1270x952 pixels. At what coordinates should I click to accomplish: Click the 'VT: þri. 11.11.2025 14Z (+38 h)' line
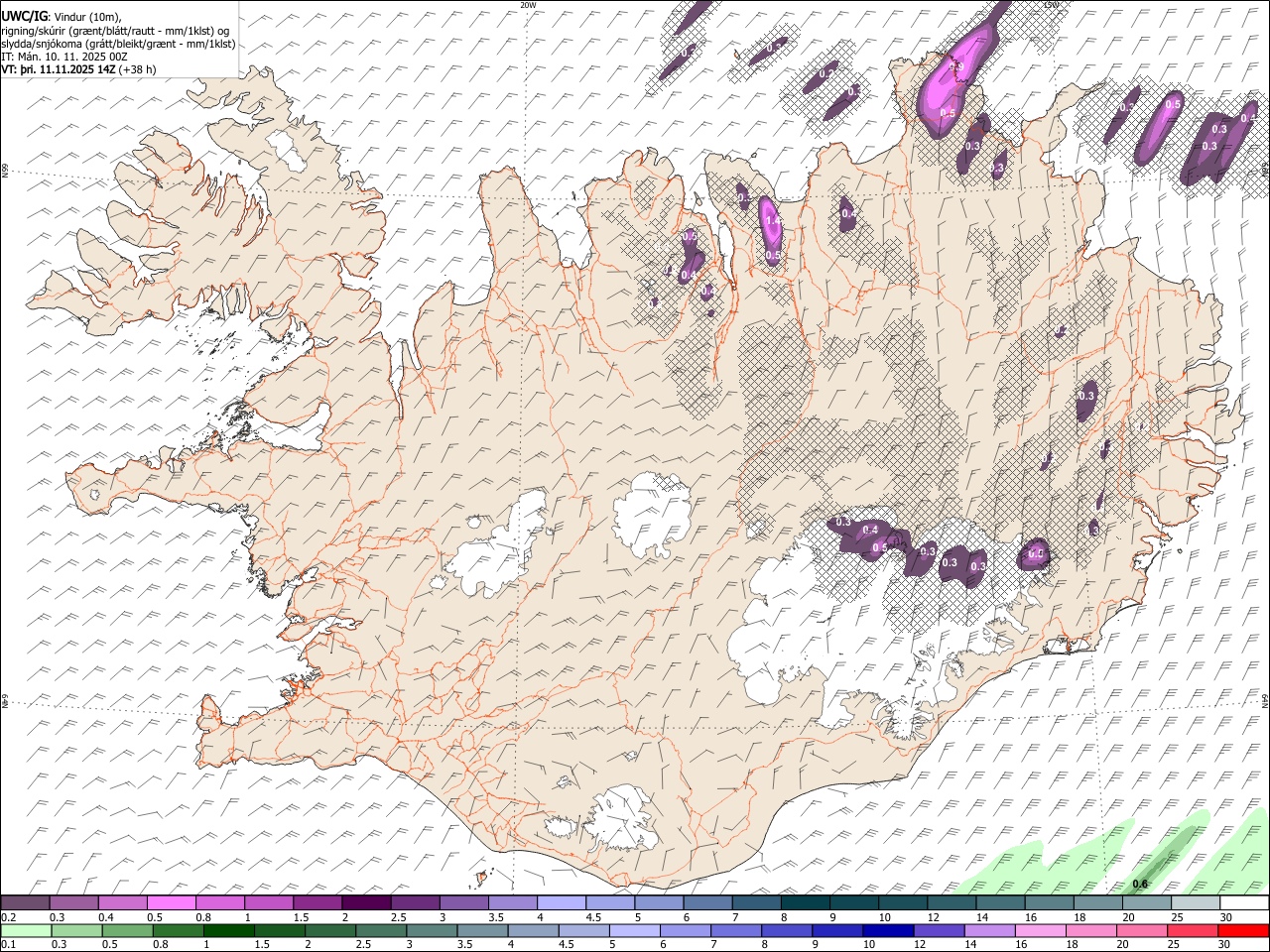[x=78, y=69]
